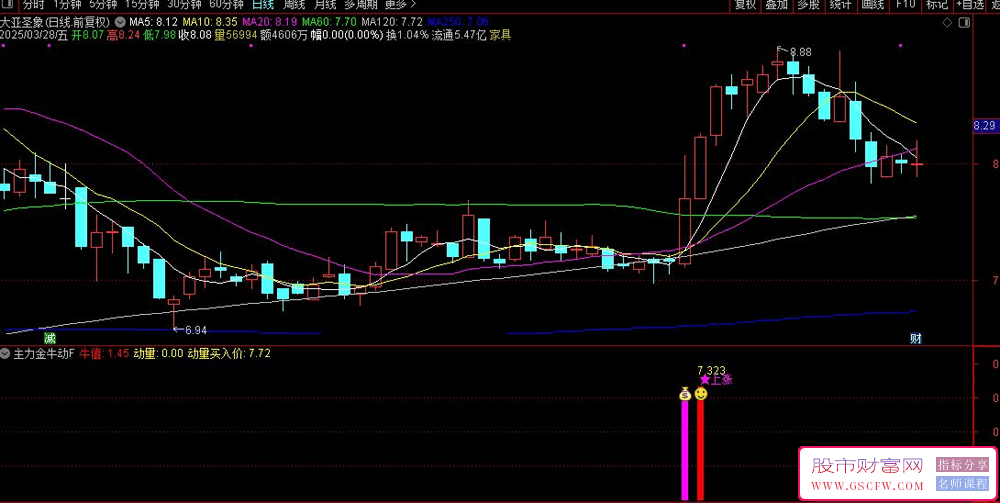Click the money bag signal icon

685,394
